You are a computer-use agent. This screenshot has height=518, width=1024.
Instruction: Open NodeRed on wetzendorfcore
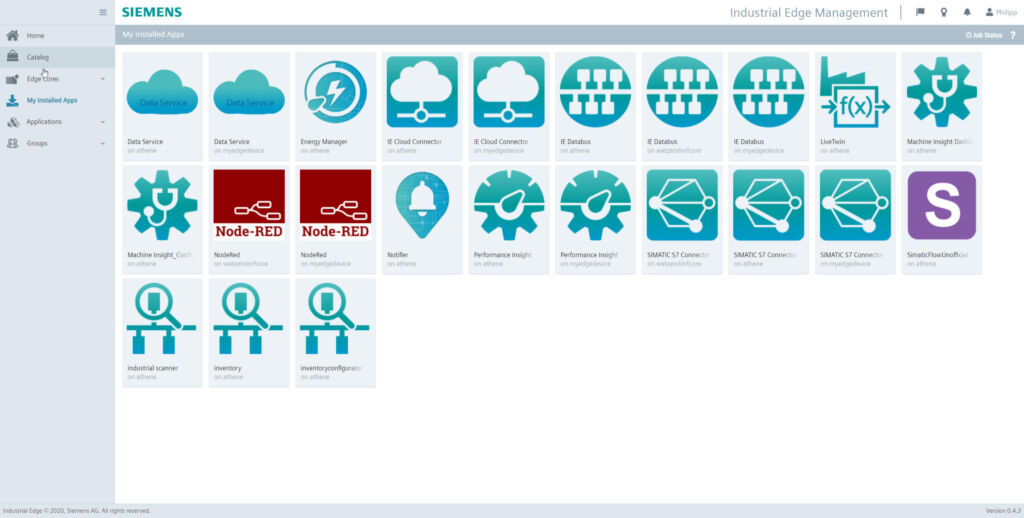coord(249,205)
